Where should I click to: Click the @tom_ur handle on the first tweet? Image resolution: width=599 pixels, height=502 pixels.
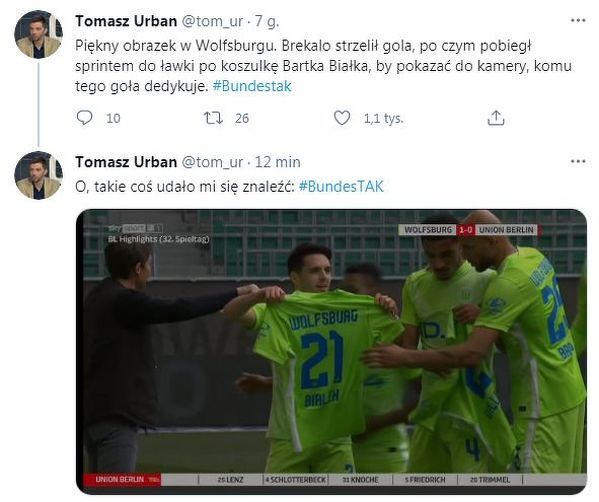tap(212, 22)
